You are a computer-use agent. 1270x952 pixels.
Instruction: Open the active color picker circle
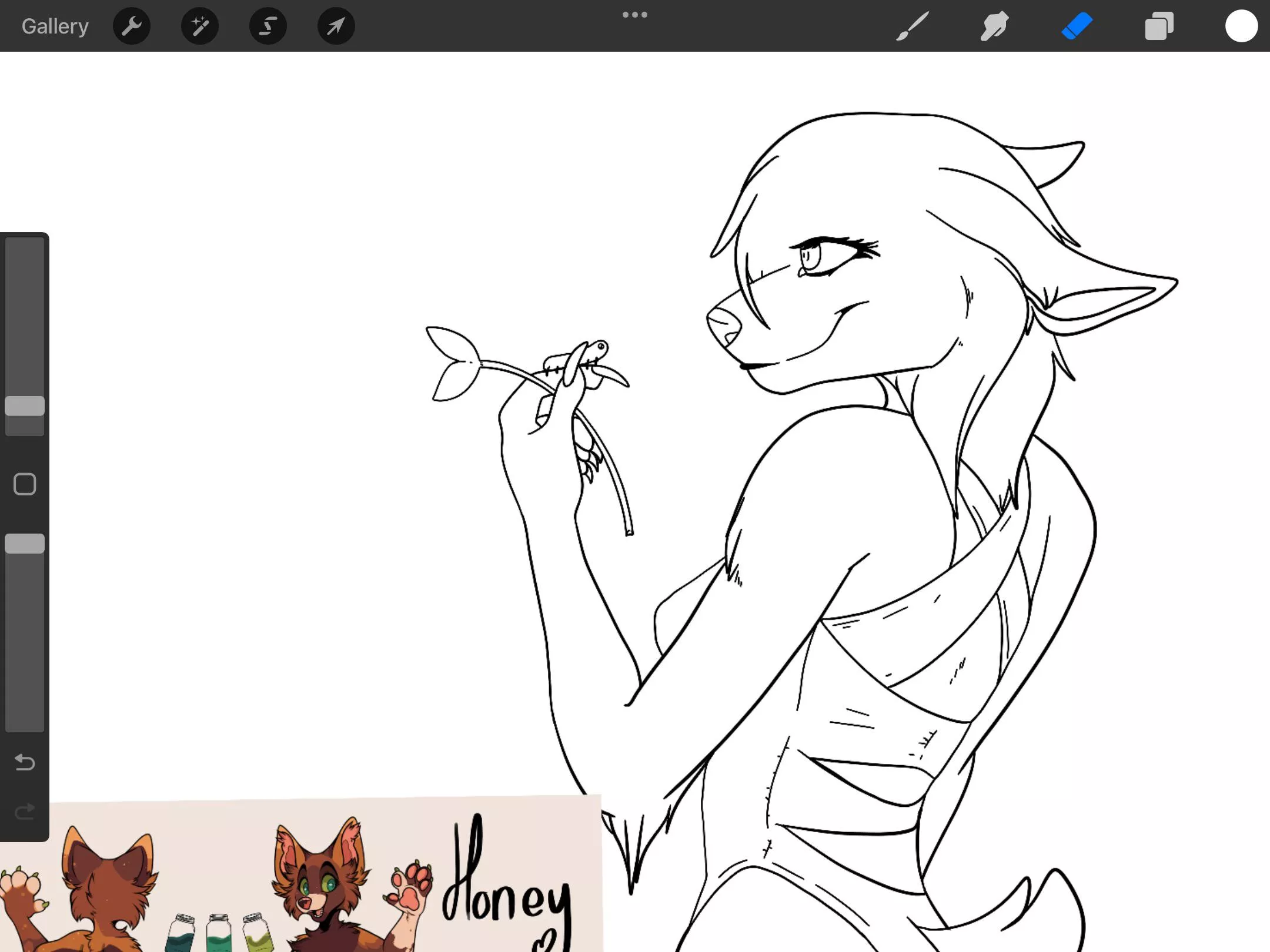pyautogui.click(x=1241, y=26)
